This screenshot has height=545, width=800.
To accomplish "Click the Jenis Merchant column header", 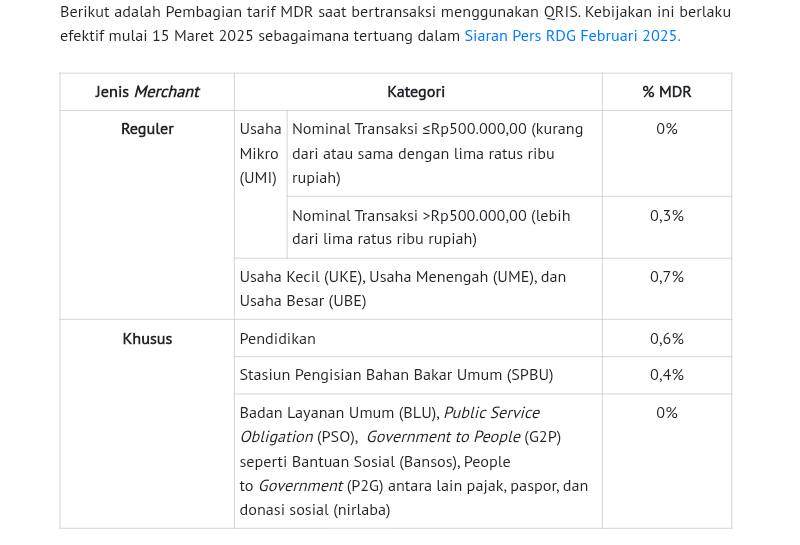I will click(x=147, y=92).
